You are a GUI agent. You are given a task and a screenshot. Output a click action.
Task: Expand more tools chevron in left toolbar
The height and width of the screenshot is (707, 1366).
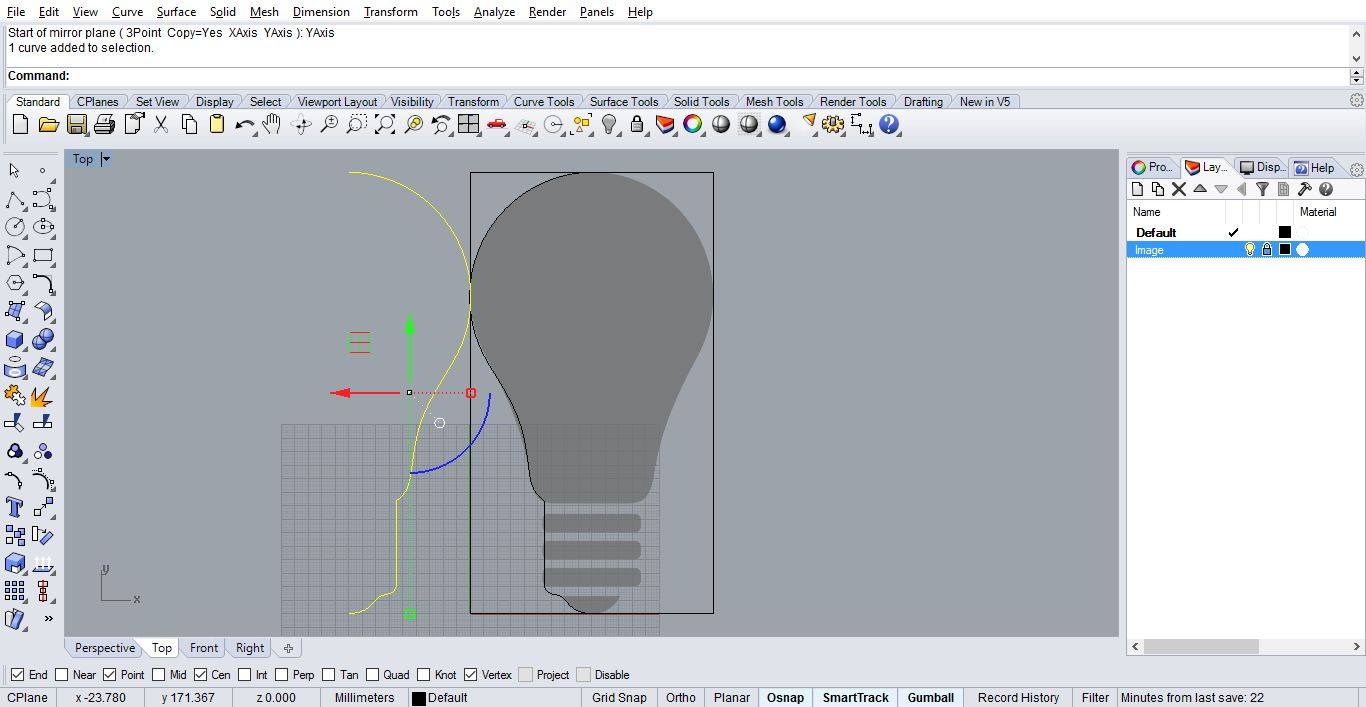47,619
